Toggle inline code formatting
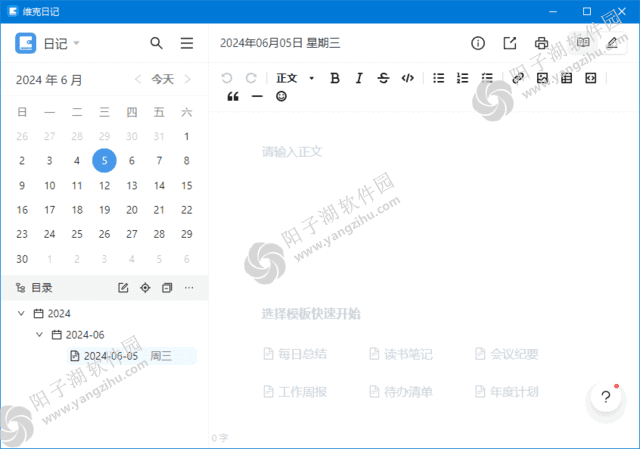 point(408,78)
